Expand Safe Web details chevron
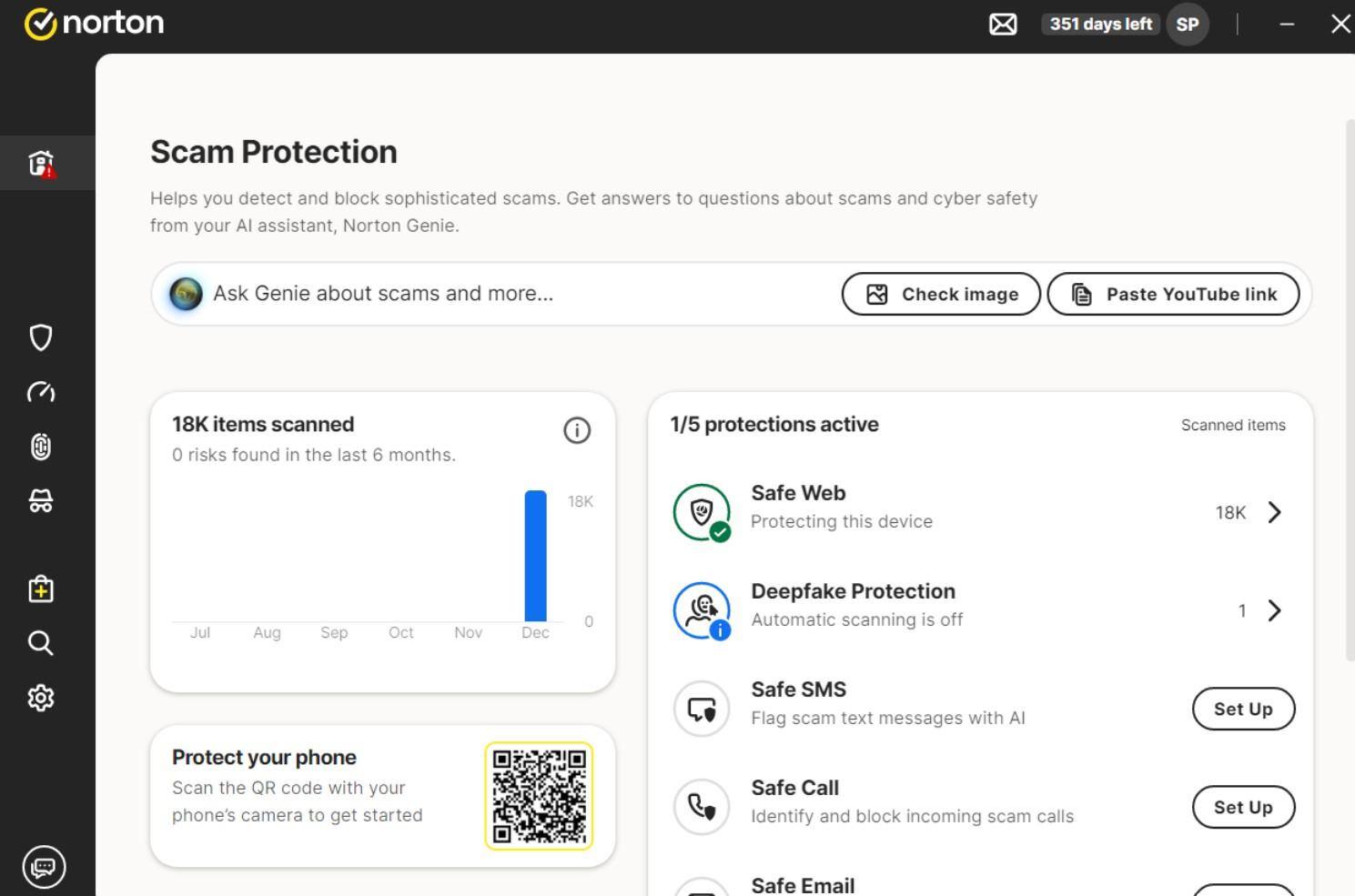The width and height of the screenshot is (1355, 896). tap(1274, 512)
